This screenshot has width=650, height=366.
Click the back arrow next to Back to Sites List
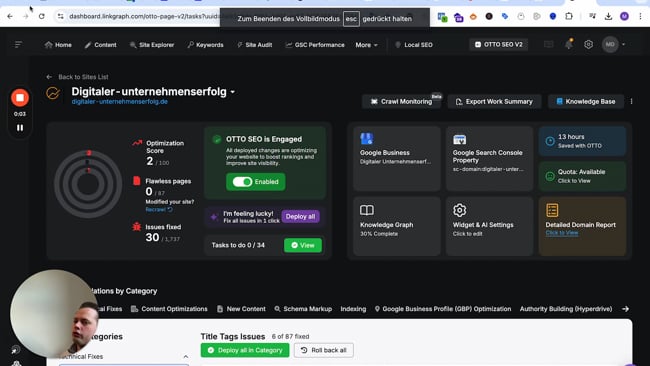[49, 77]
